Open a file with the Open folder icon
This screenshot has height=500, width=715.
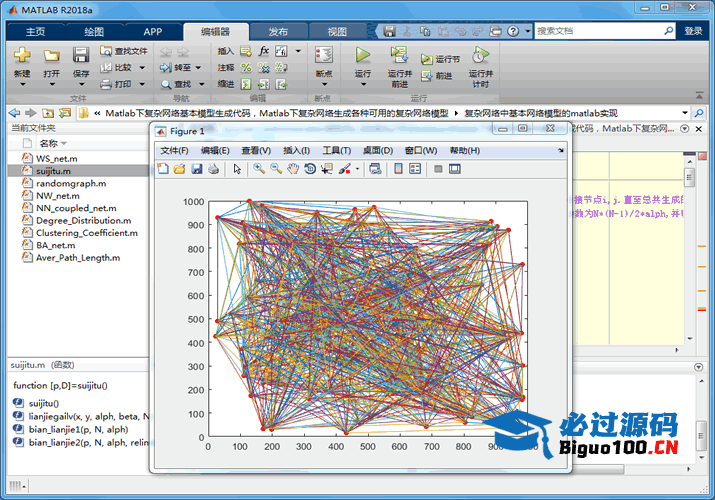(x=51, y=56)
